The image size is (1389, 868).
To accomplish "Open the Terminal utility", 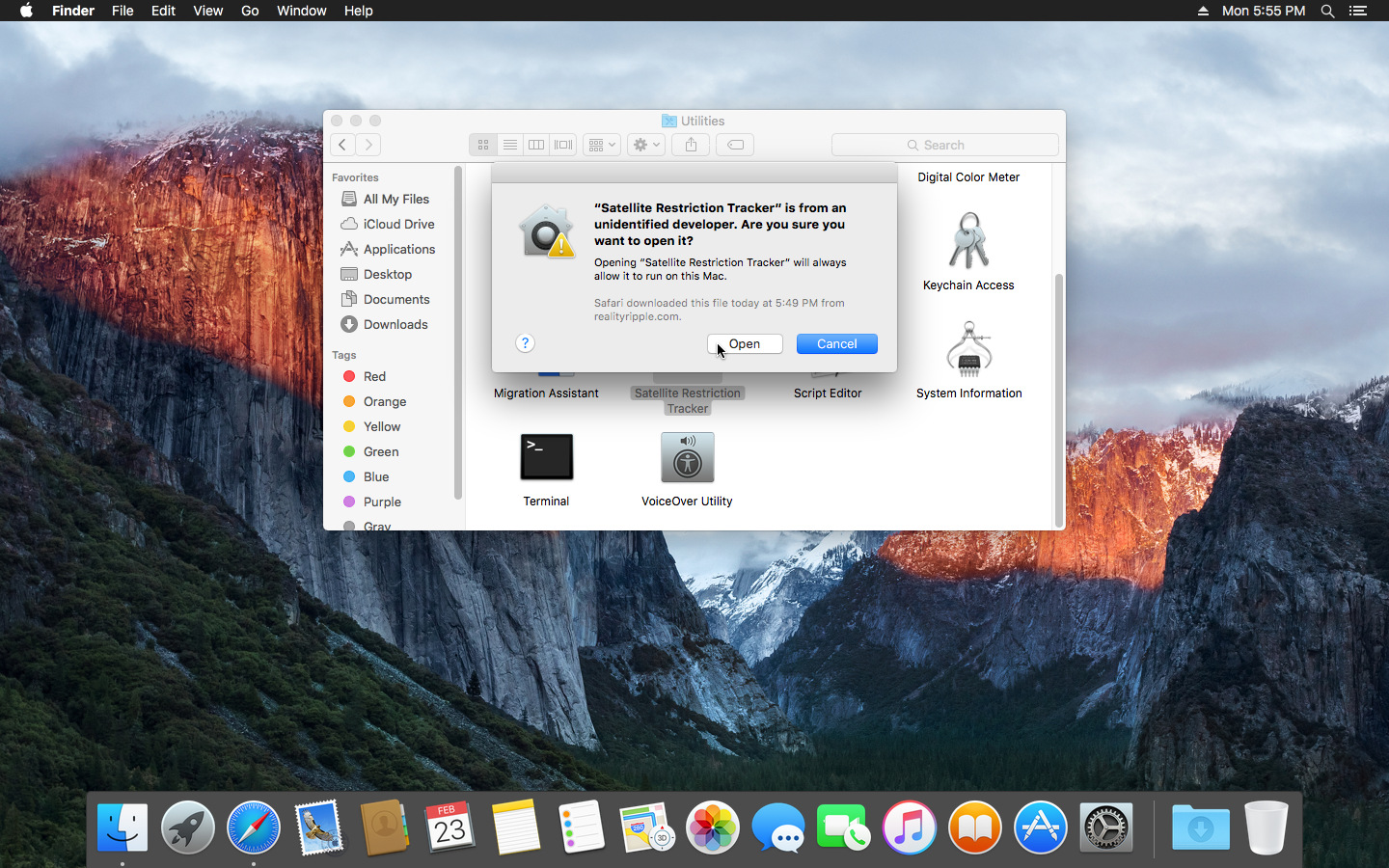I will (x=546, y=457).
